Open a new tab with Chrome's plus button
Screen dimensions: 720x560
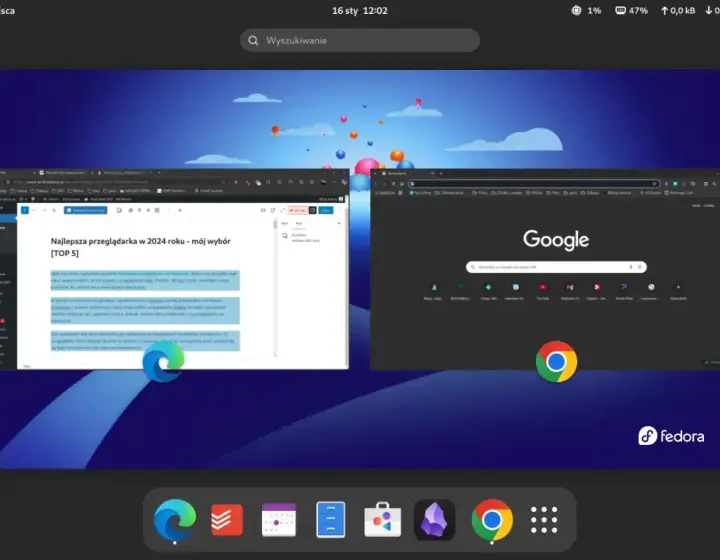pyautogui.click(x=441, y=174)
